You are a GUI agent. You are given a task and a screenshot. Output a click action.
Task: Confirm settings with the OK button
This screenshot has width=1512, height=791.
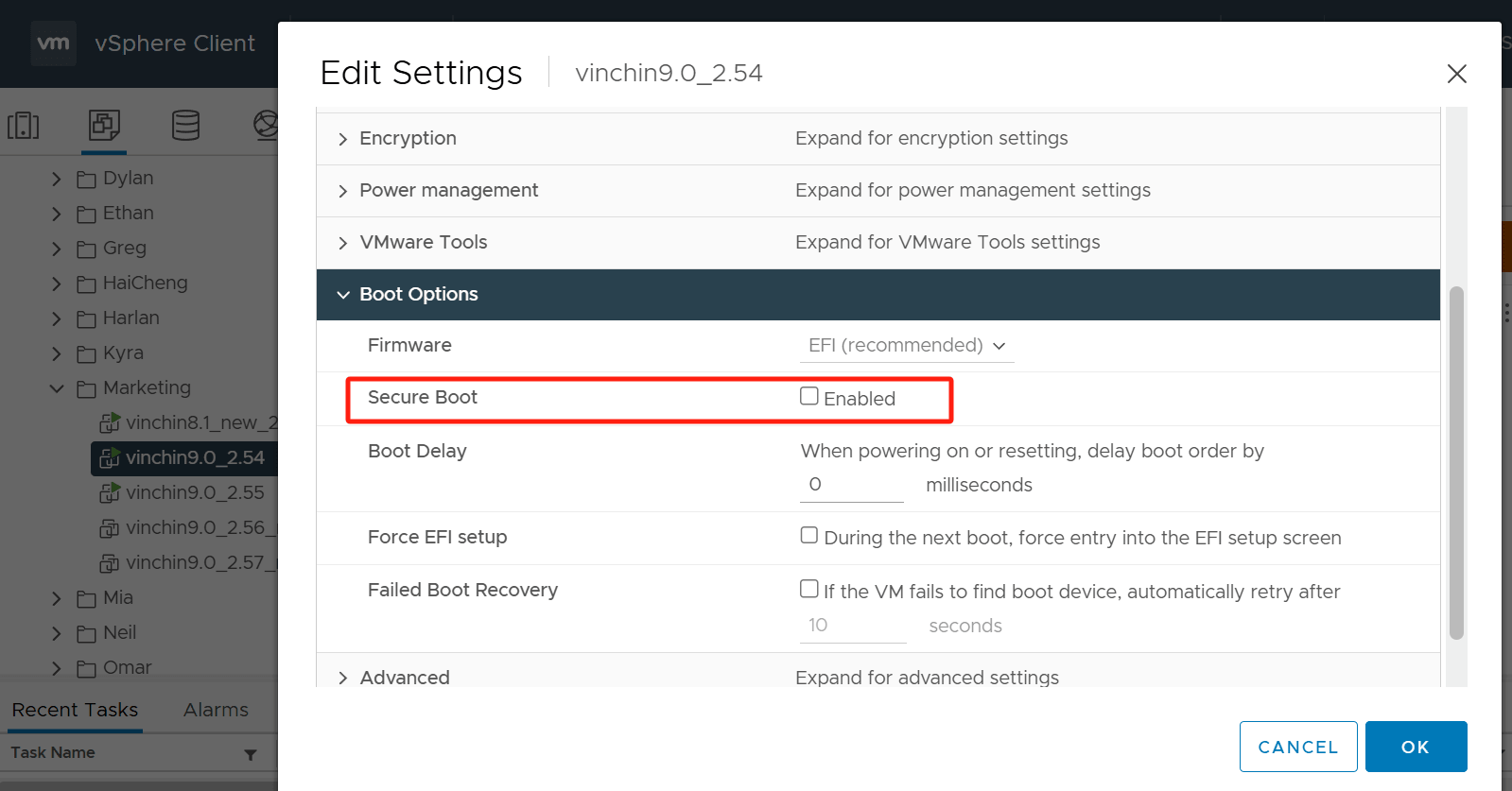1416,747
